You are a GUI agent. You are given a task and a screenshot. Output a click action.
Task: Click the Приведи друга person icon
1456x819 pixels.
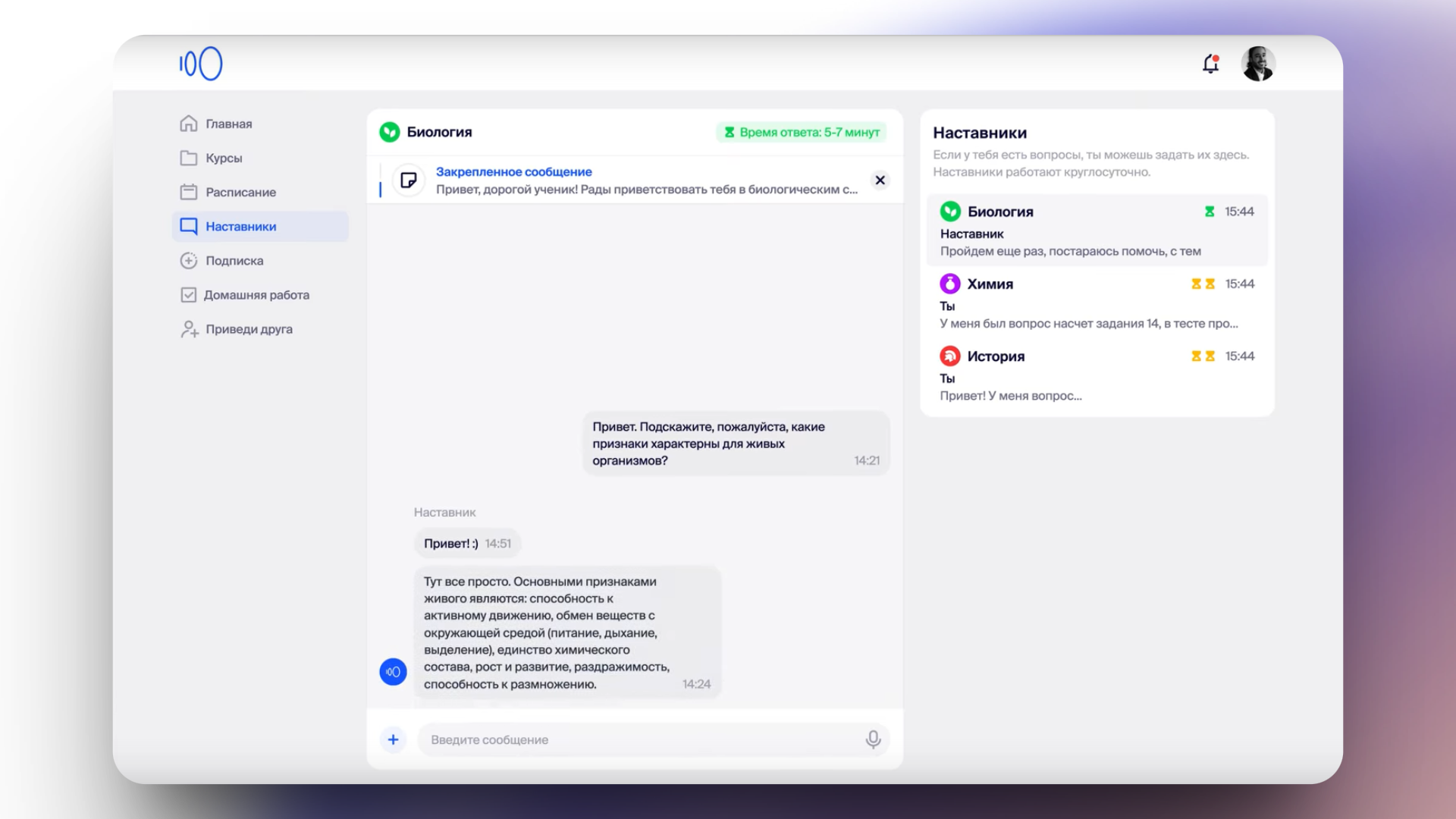click(190, 329)
